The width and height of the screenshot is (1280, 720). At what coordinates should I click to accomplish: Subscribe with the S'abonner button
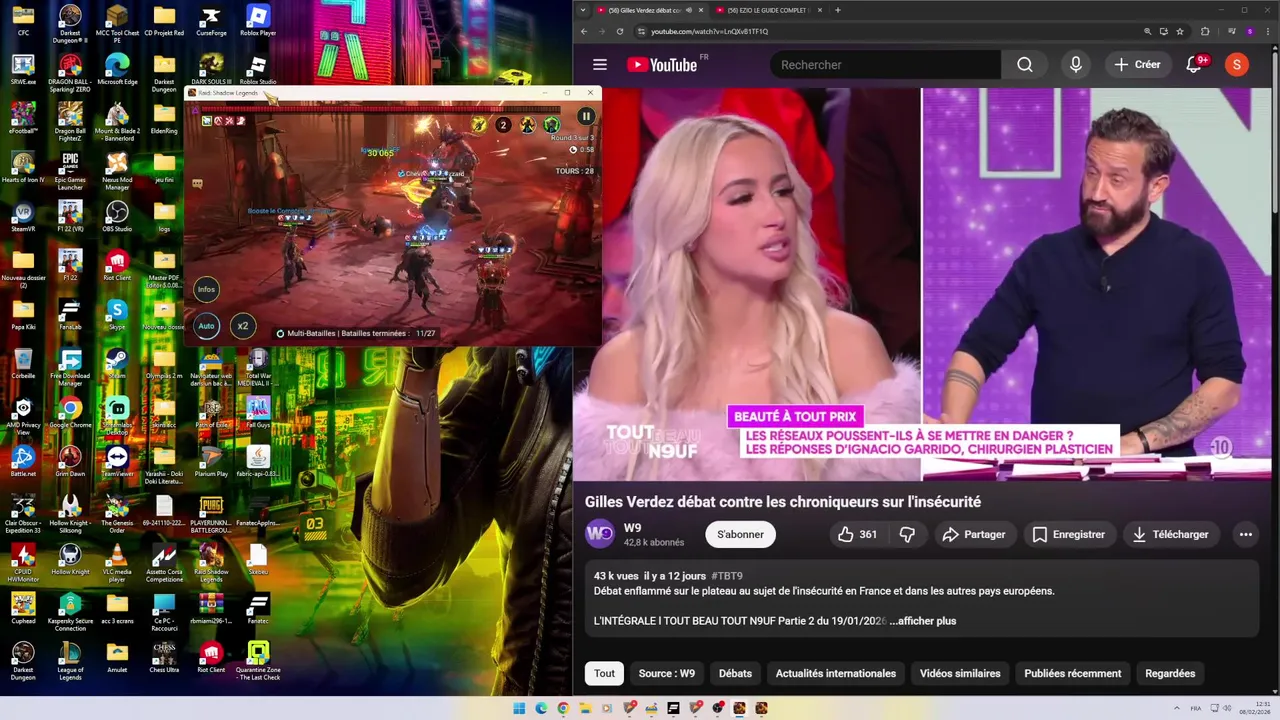click(x=740, y=534)
